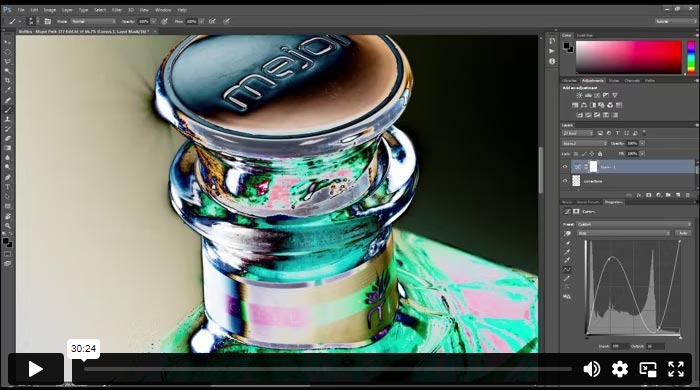Select the Hand tool in the toolbox
Viewport: 700px width, 390px height.
8,216
